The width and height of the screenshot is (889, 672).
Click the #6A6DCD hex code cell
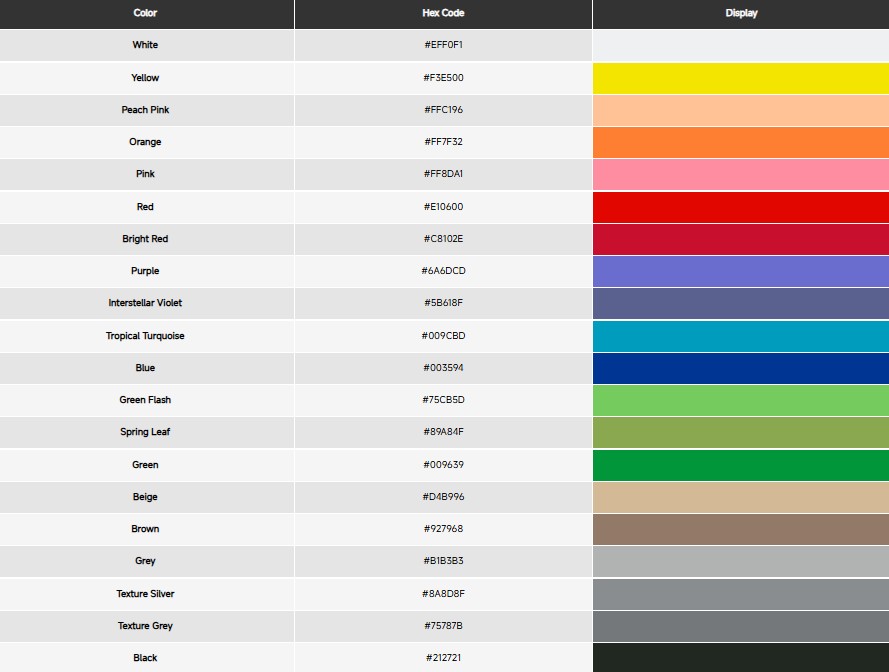pos(443,271)
